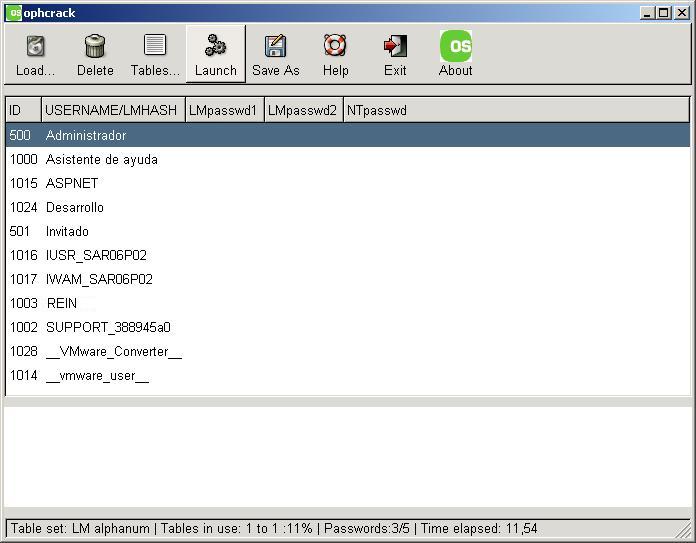
Task: Click the Save As floppy icon
Action: (276, 45)
